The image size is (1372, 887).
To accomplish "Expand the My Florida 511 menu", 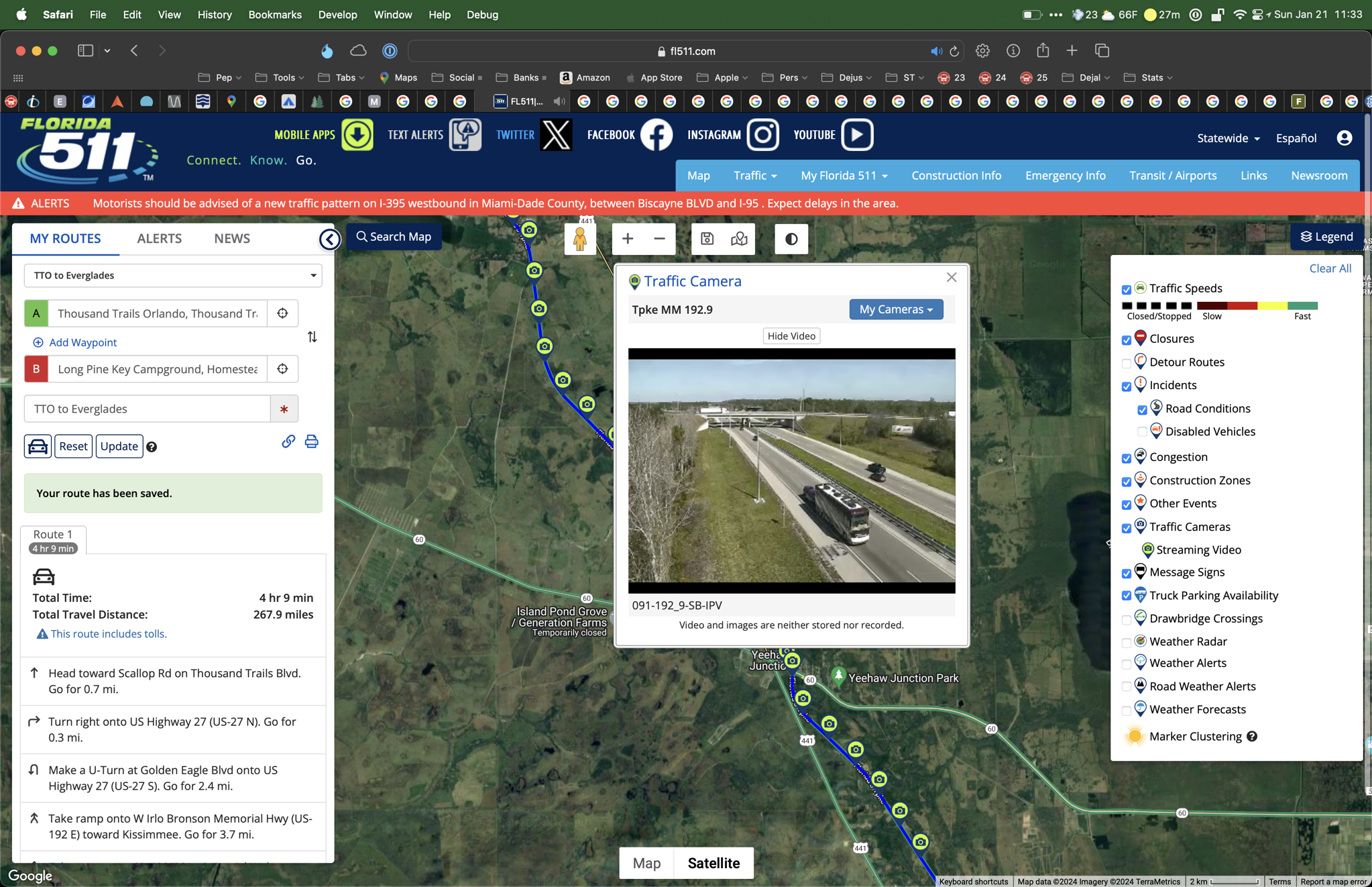I will pyautogui.click(x=844, y=176).
